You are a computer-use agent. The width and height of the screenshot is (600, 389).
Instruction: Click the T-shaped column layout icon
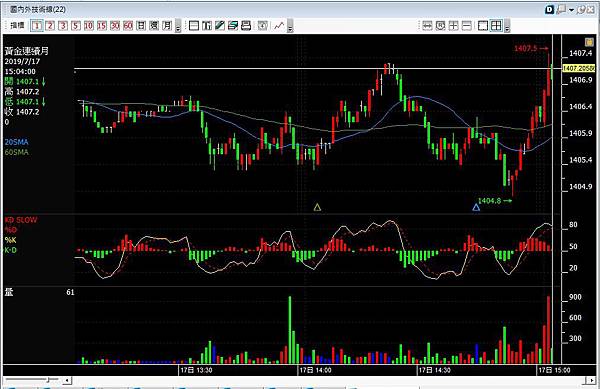(207, 26)
